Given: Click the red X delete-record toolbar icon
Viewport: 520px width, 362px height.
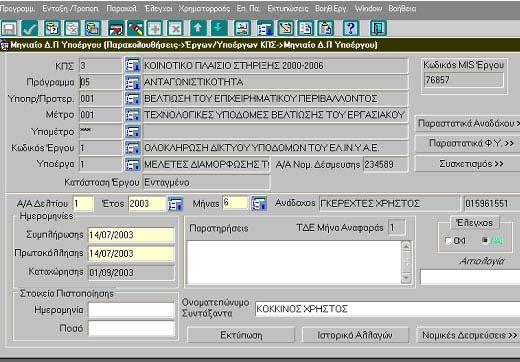Looking at the screenshot, I should [x=175, y=28].
